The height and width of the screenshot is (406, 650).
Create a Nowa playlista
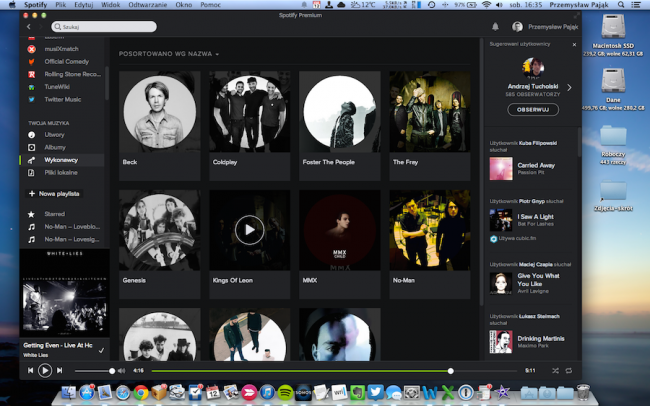tap(54, 194)
